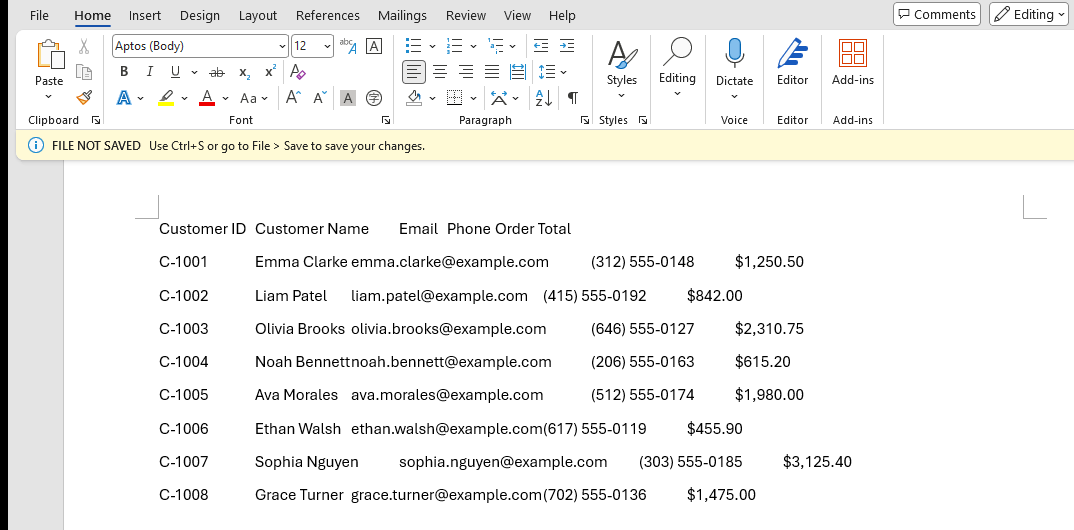The width and height of the screenshot is (1074, 530).
Task: Open the Styles gallery icon
Action: click(622, 55)
